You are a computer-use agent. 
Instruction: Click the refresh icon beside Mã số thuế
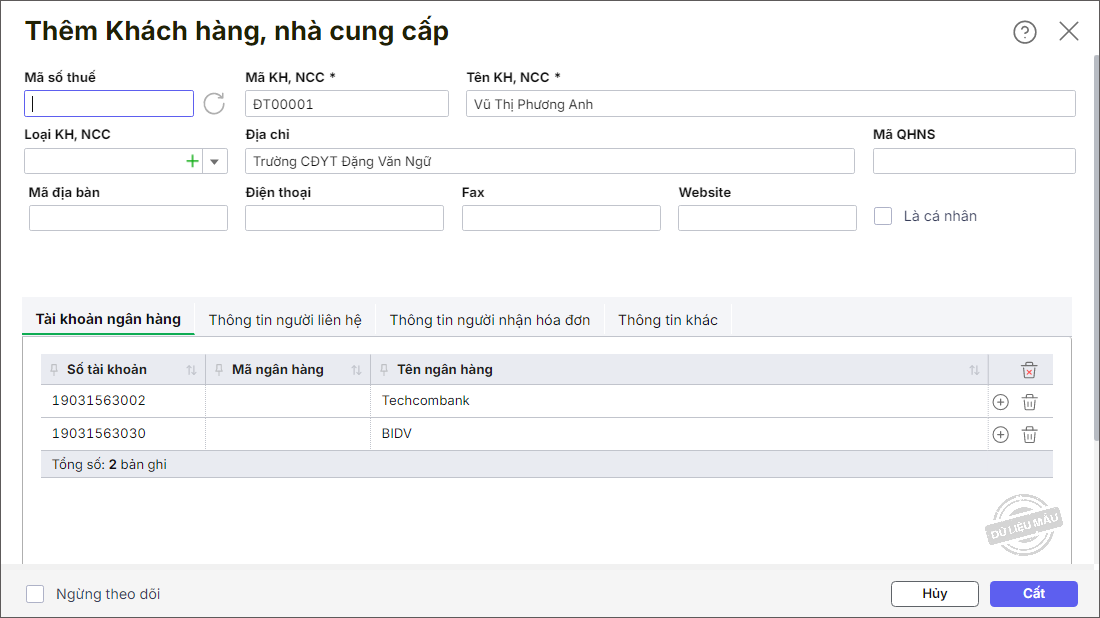click(214, 103)
